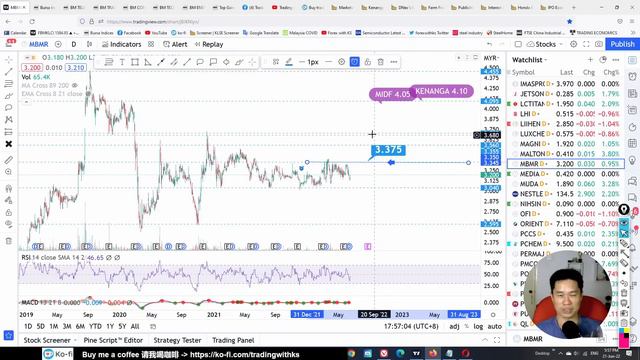Select the crosshair cursor tool
The image size is (640, 360).
coord(9,60)
